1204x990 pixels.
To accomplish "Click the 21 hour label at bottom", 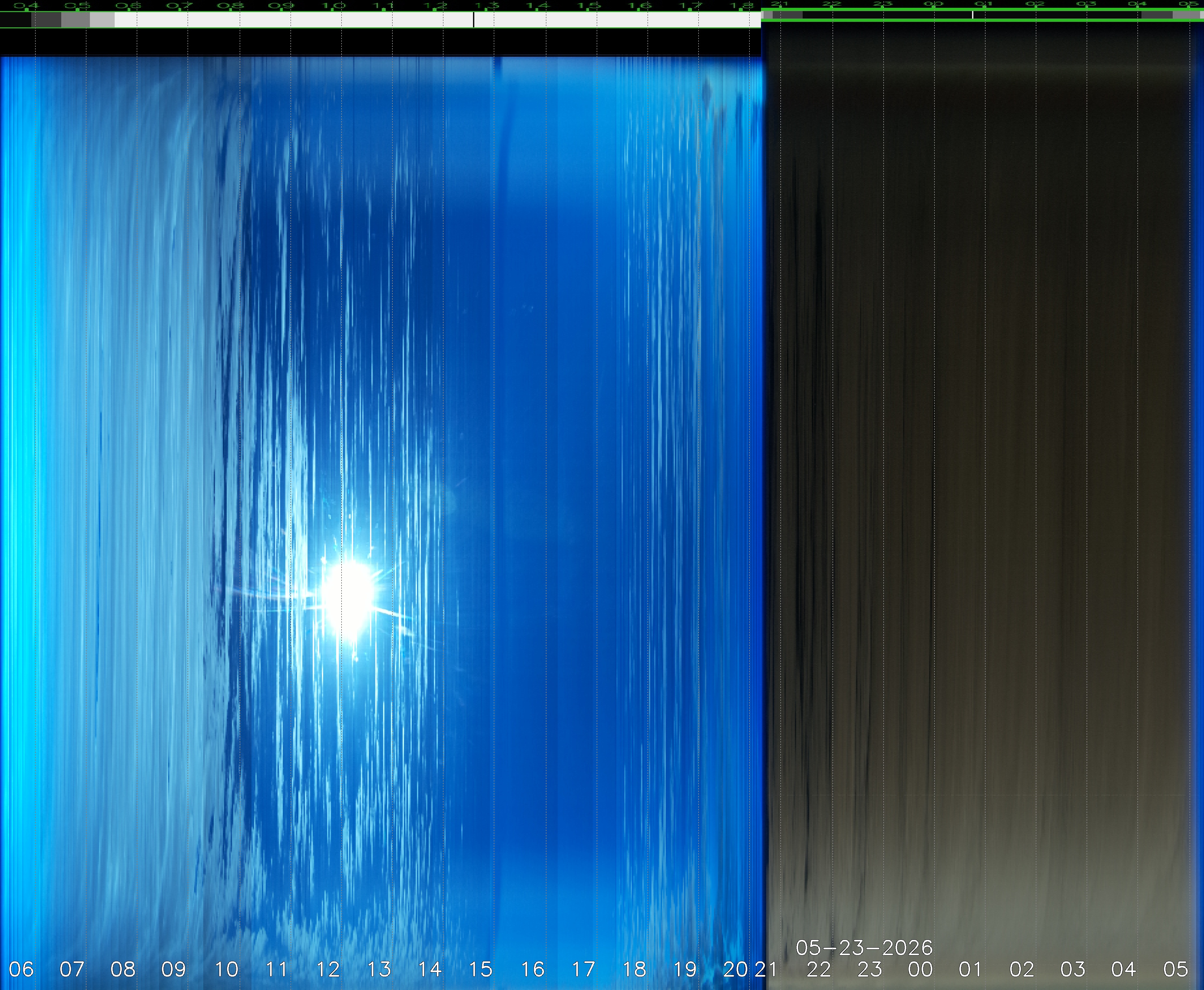I will point(766,969).
